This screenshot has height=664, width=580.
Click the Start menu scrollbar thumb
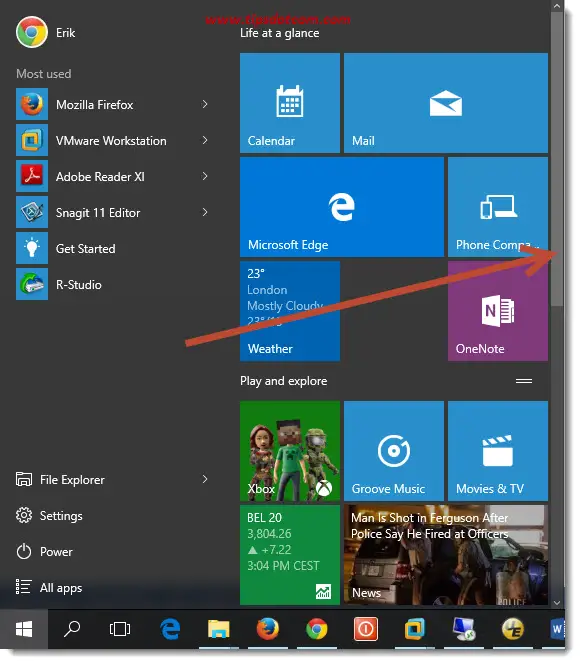tap(557, 159)
